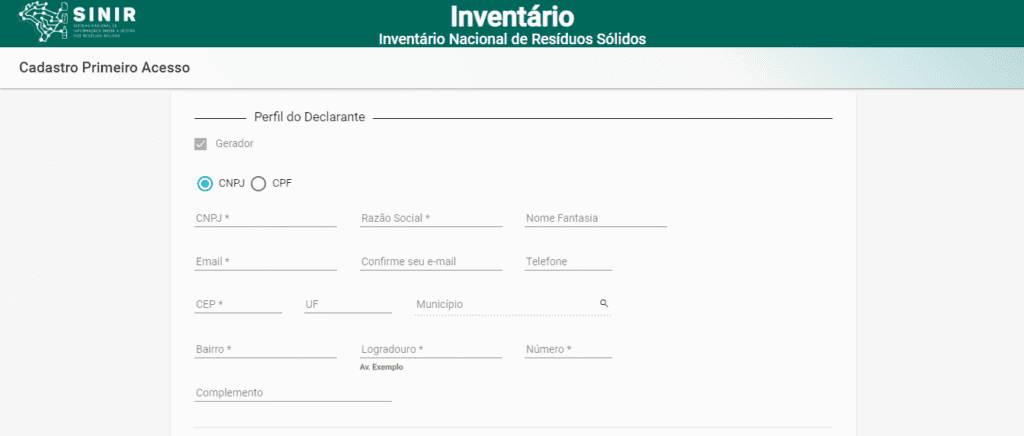
Task: Click the UF field
Action: tap(348, 305)
